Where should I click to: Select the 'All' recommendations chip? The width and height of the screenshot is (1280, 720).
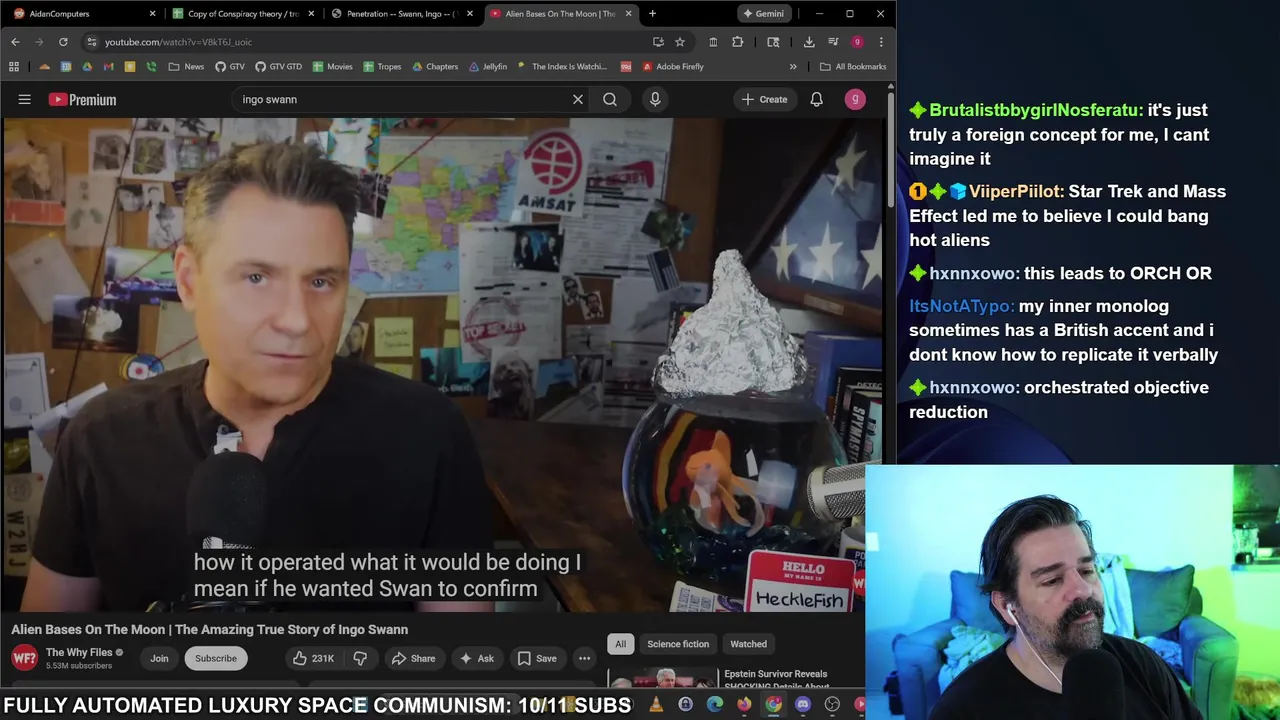tap(620, 644)
